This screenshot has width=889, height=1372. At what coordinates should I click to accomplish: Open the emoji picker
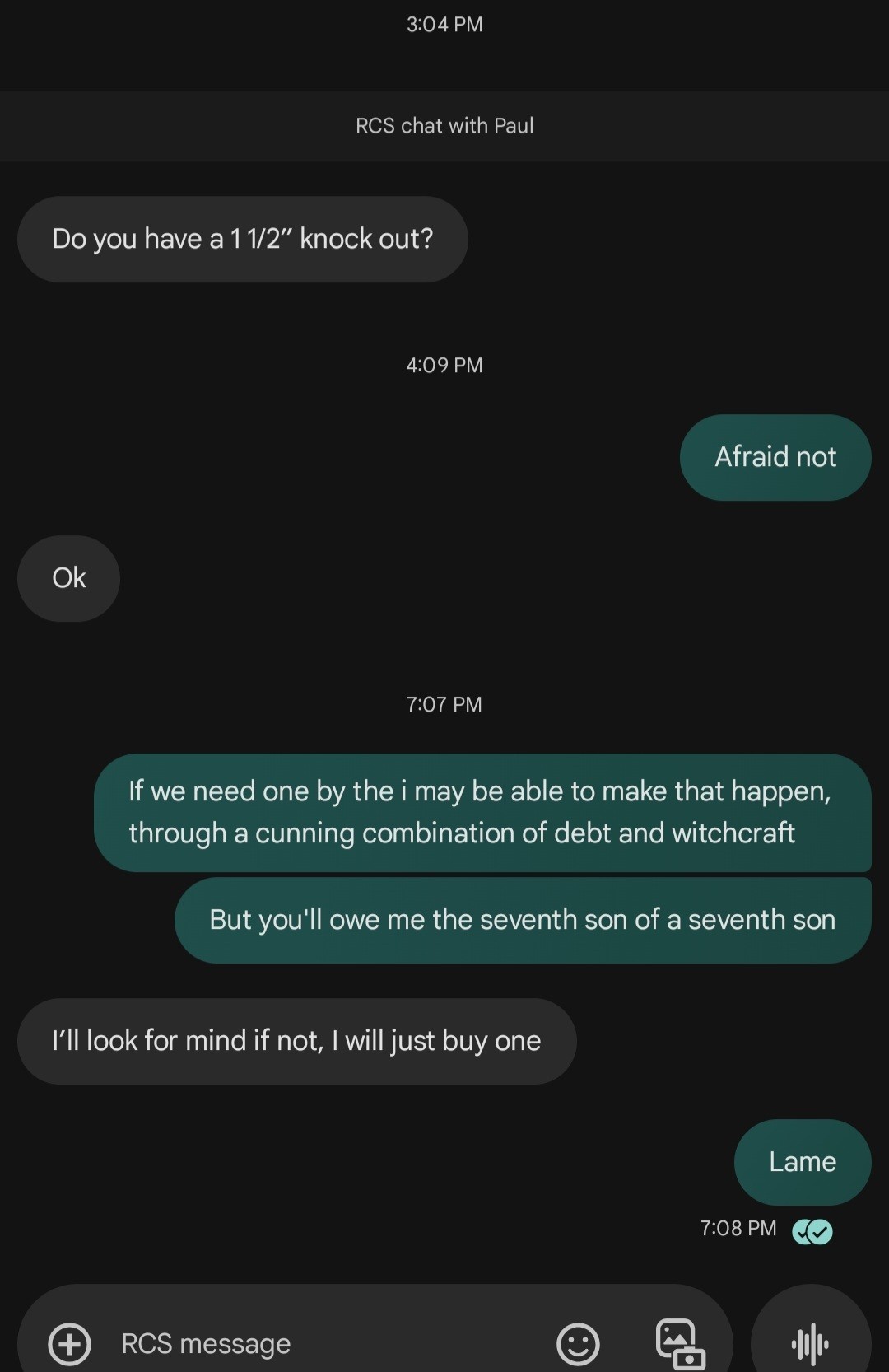coord(578,1344)
